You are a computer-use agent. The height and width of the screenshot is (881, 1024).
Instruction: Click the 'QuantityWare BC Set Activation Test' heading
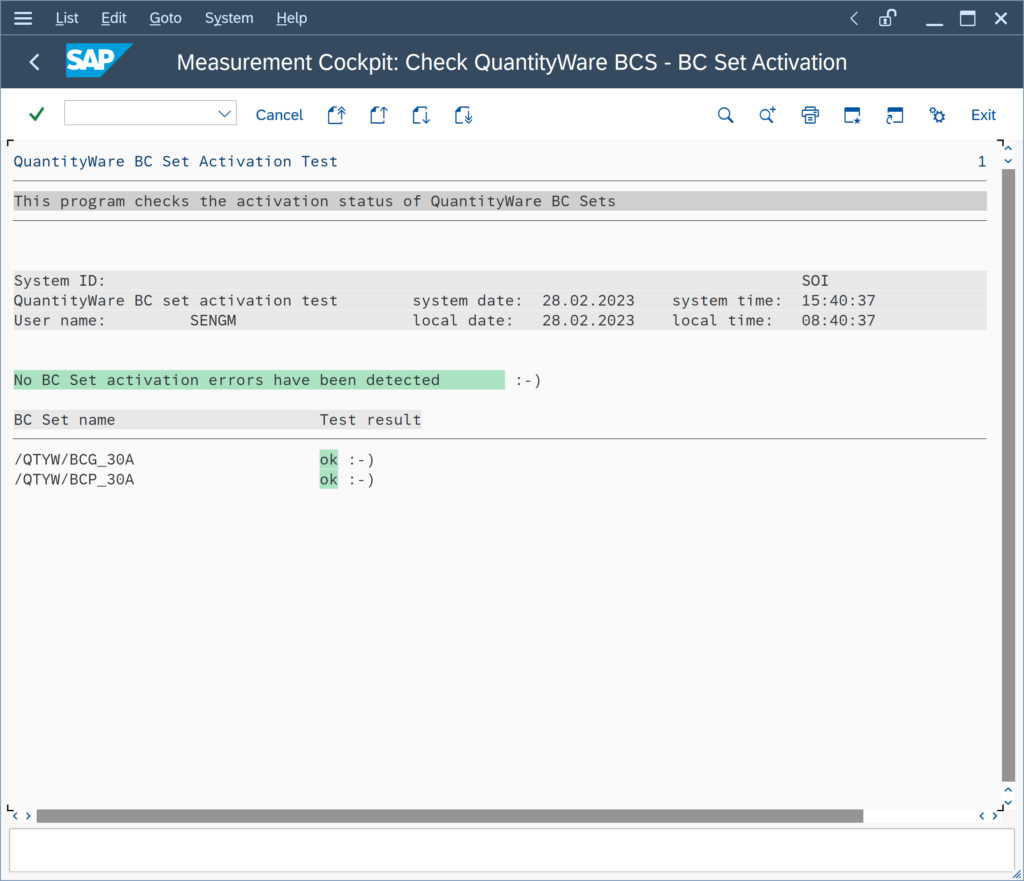(176, 161)
